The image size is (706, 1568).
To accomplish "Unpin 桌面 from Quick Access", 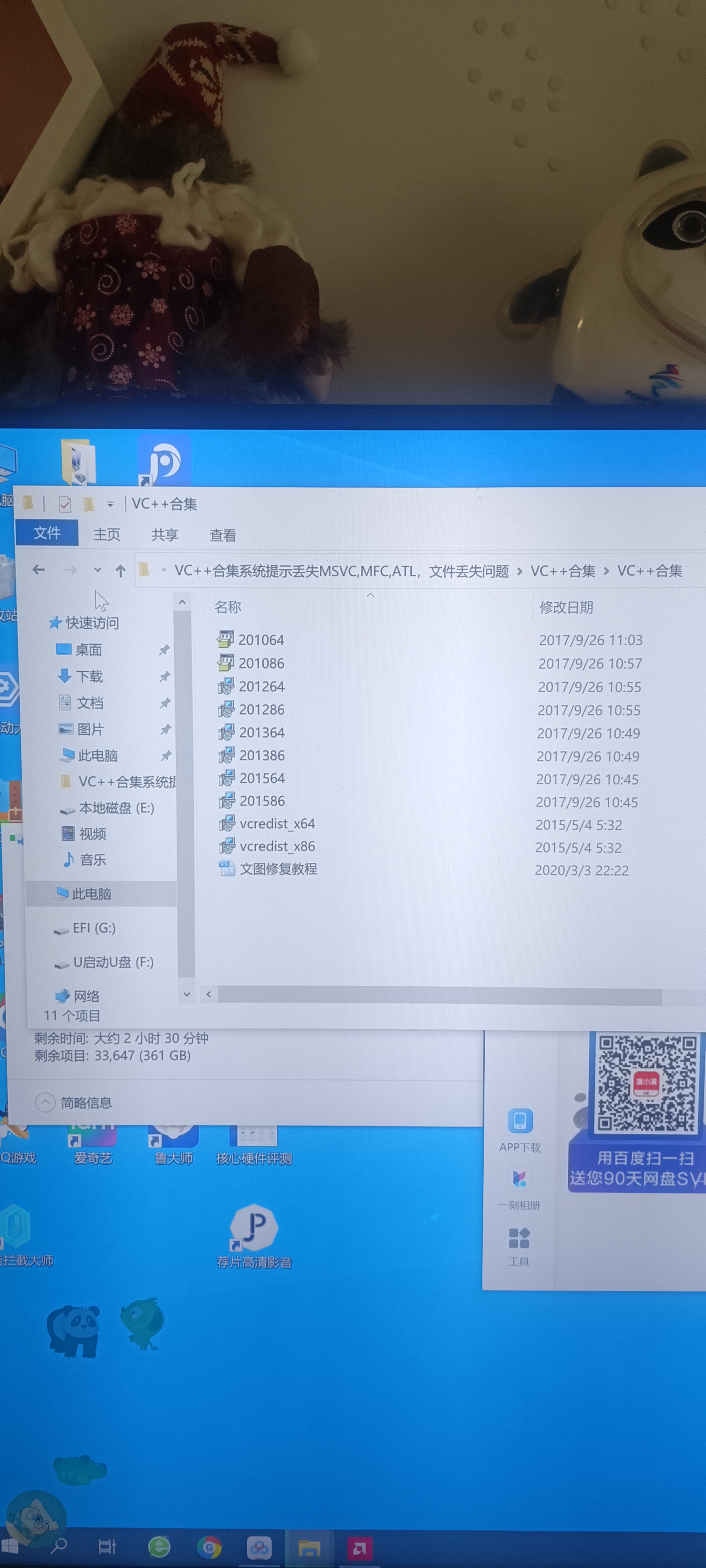I will 165,650.
